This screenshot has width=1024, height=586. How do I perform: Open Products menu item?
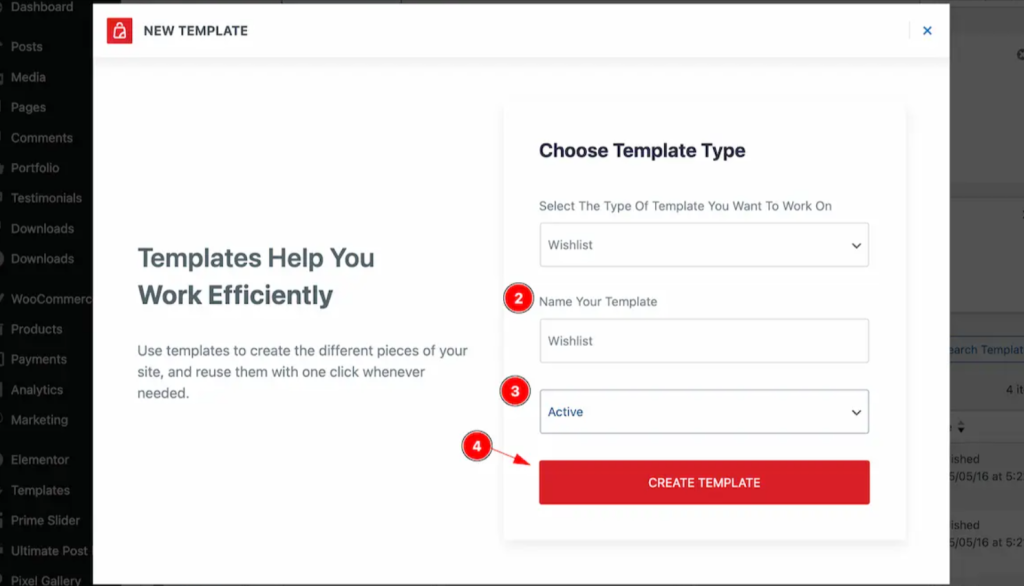pyautogui.click(x=36, y=329)
